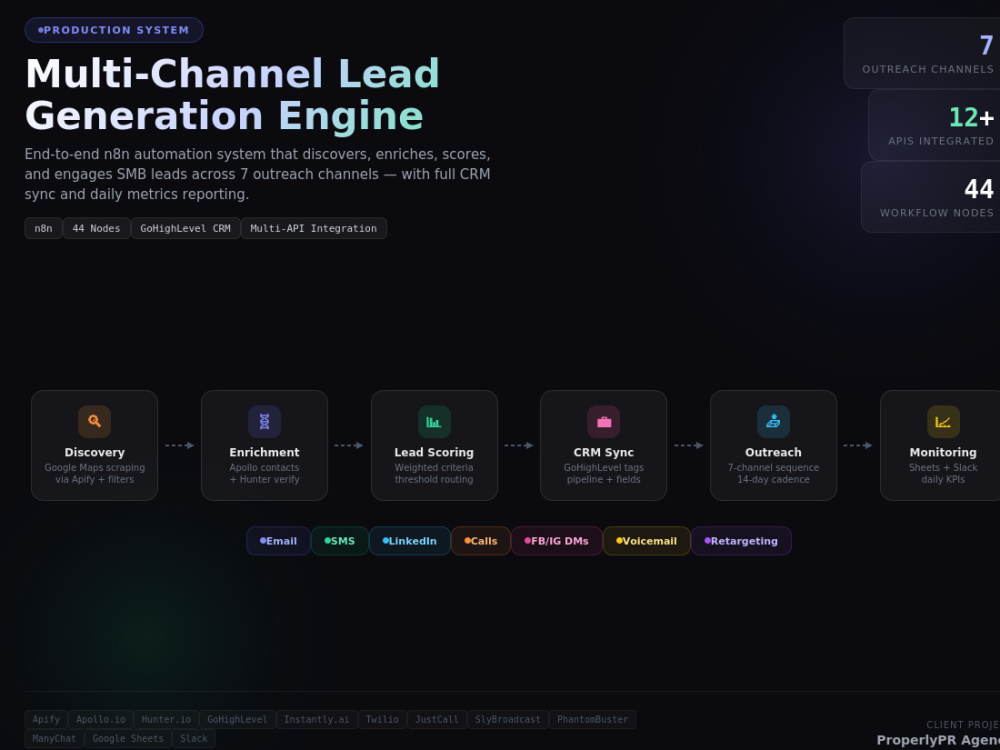Select the FB/IG DMs channel pill
Viewport: 1000px width, 750px height.
(556, 541)
